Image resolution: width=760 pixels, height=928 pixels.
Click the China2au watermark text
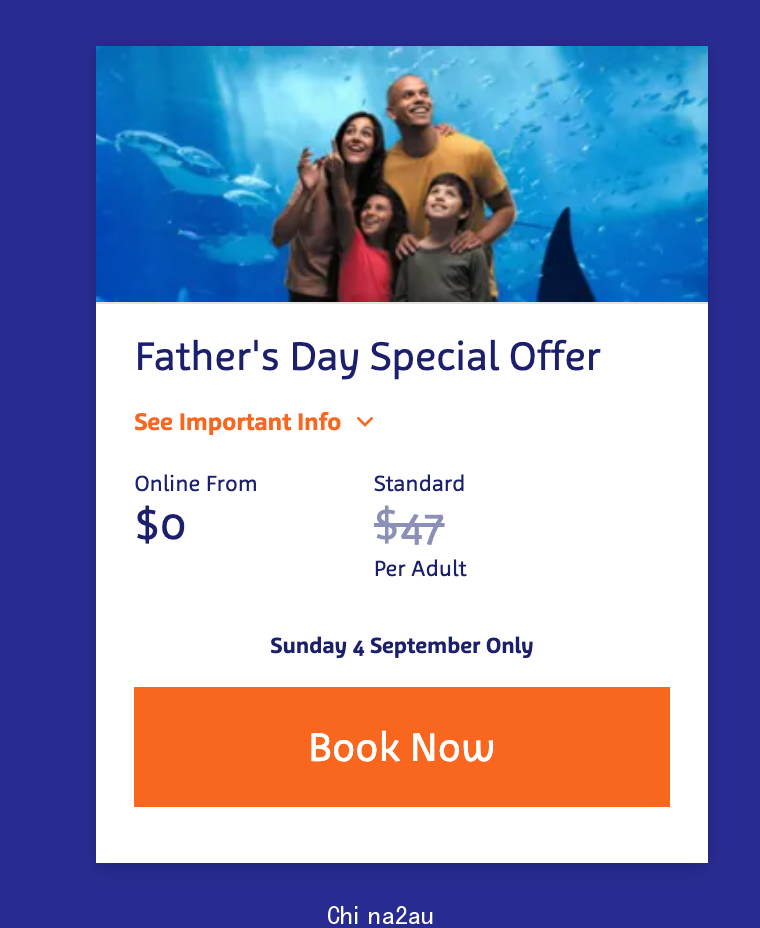pyautogui.click(x=380, y=915)
